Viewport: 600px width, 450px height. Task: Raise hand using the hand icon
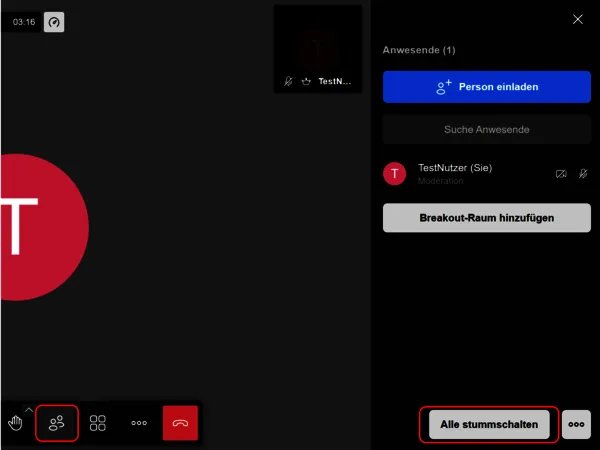pyautogui.click(x=14, y=423)
